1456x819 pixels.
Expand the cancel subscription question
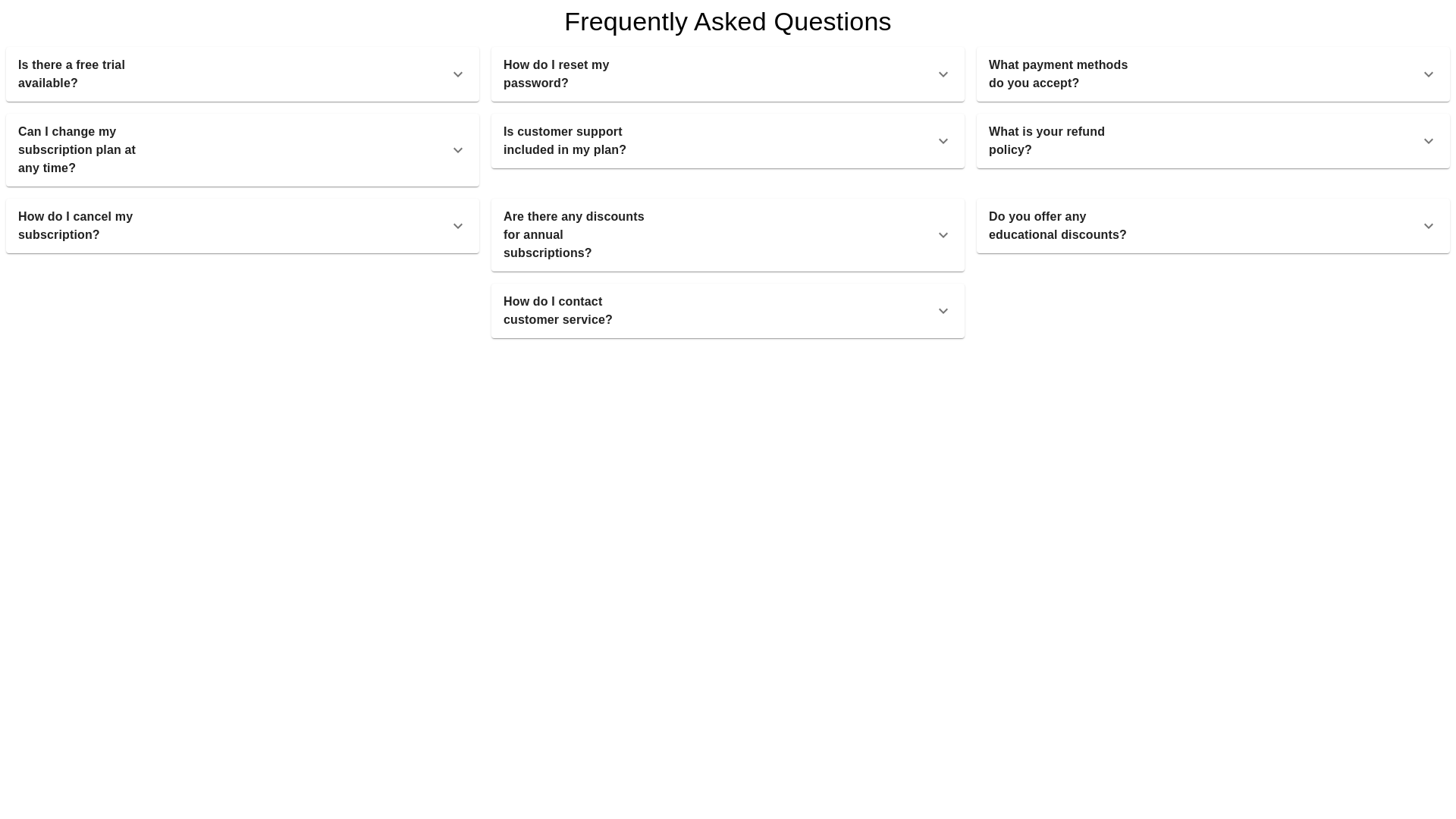point(242,225)
